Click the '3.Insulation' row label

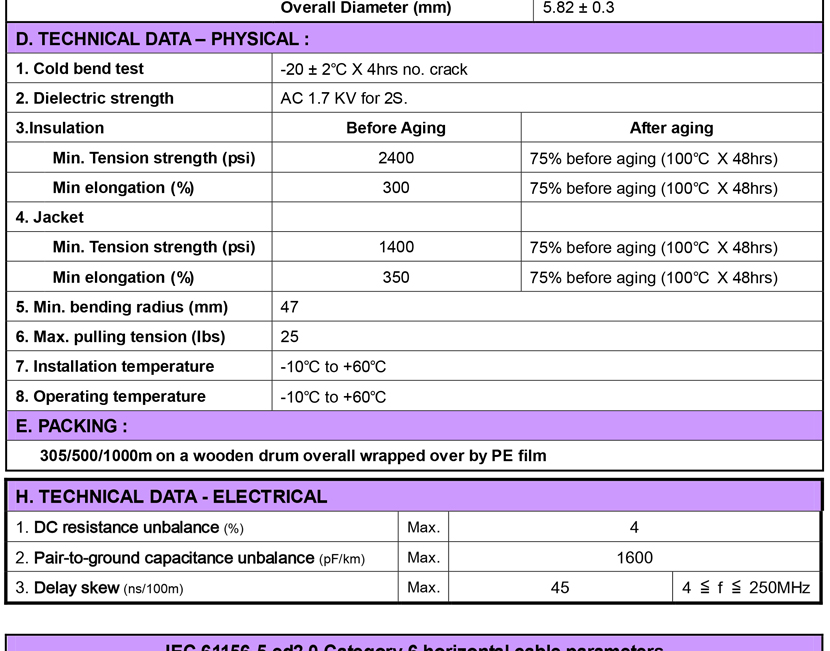[x=60, y=128]
